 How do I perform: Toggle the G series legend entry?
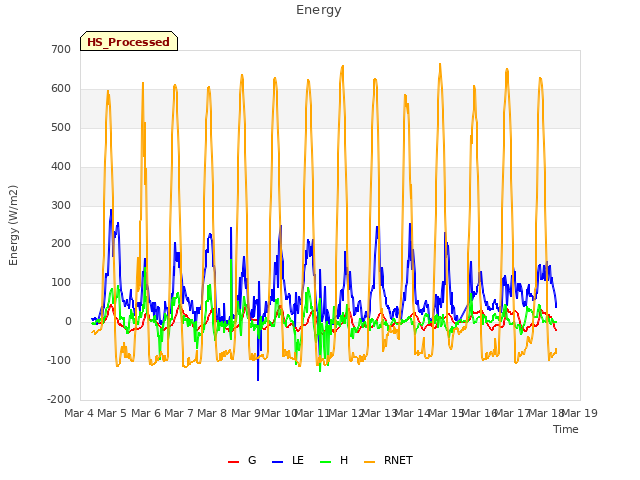point(242,460)
